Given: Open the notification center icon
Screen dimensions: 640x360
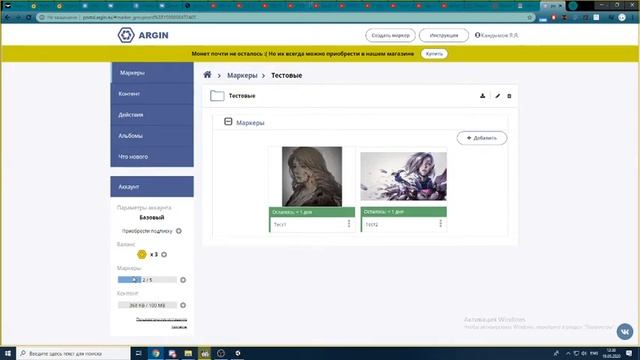Looking at the screenshot, I should 629,353.
